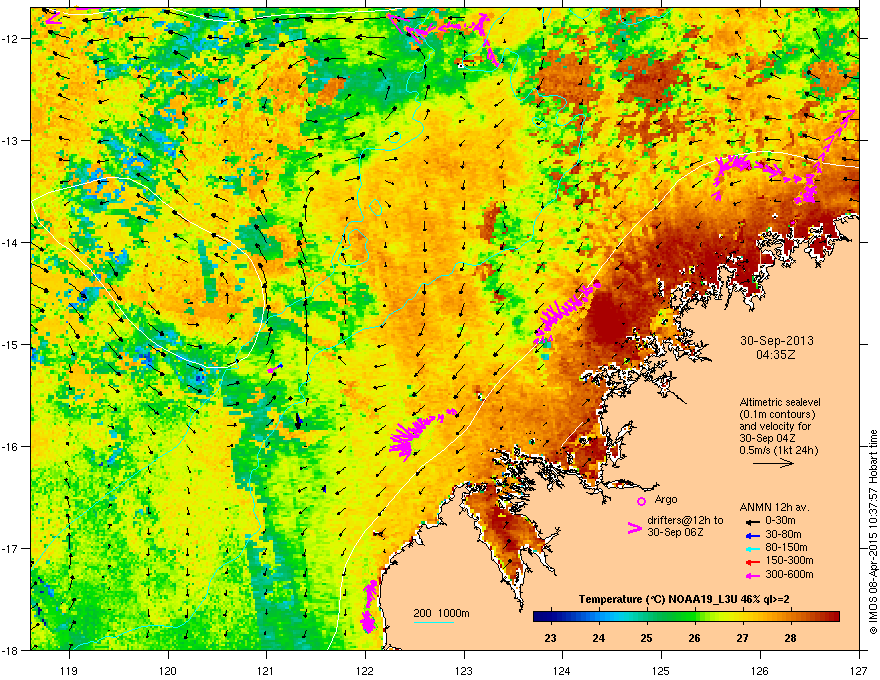
Task: Click longitude axis label 119
Action: coord(69,670)
